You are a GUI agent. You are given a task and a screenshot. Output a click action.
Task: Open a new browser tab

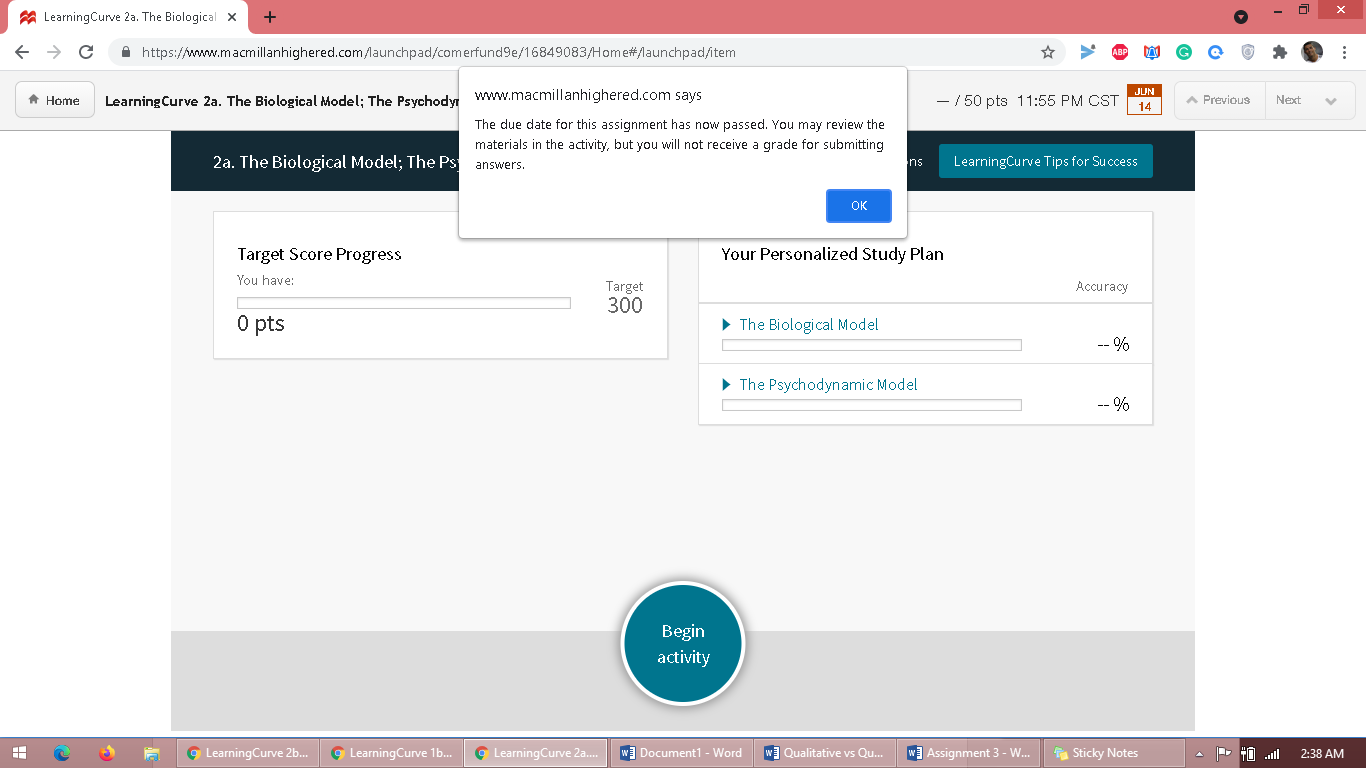click(270, 17)
